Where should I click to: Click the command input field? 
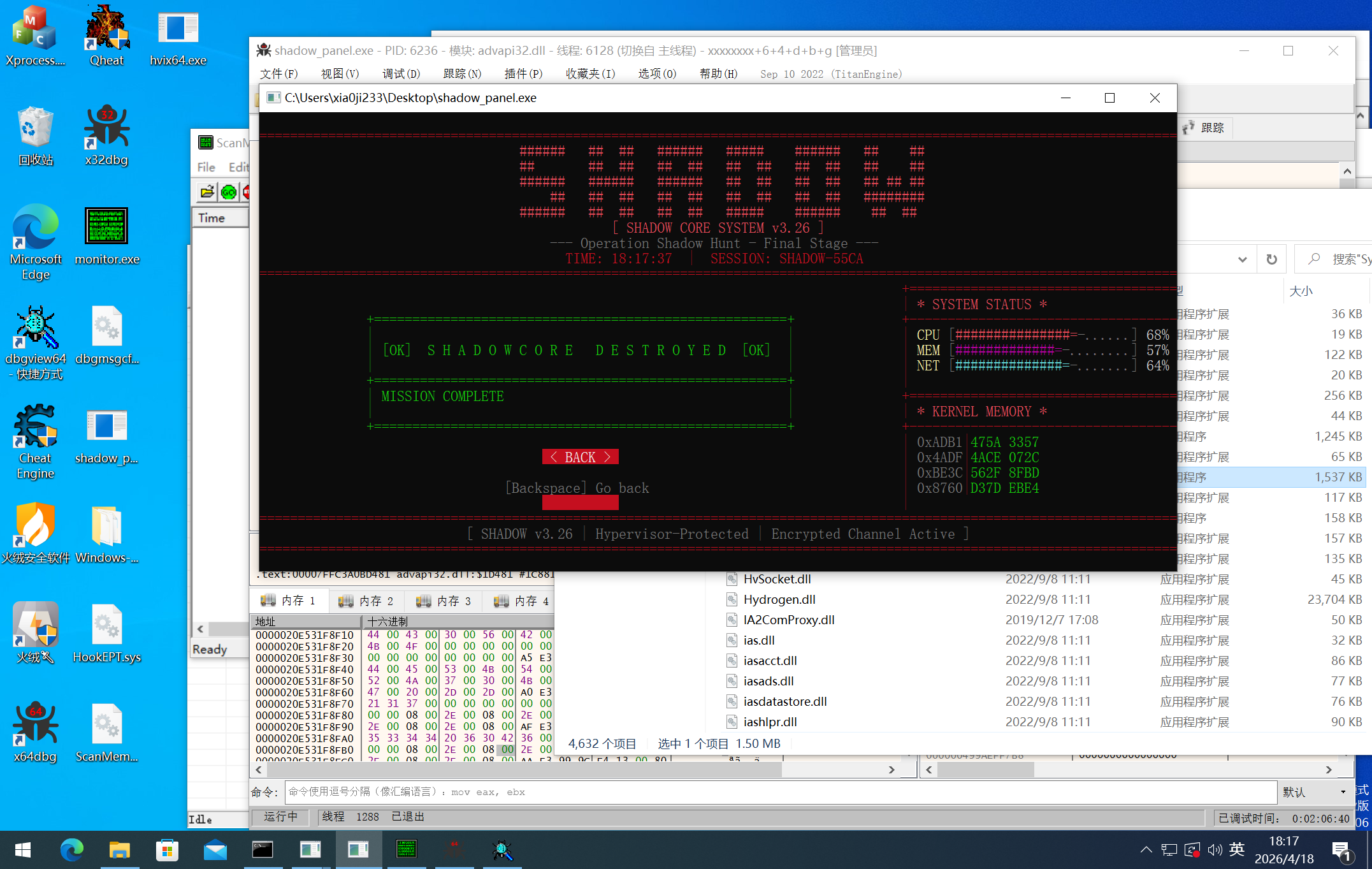[x=781, y=792]
